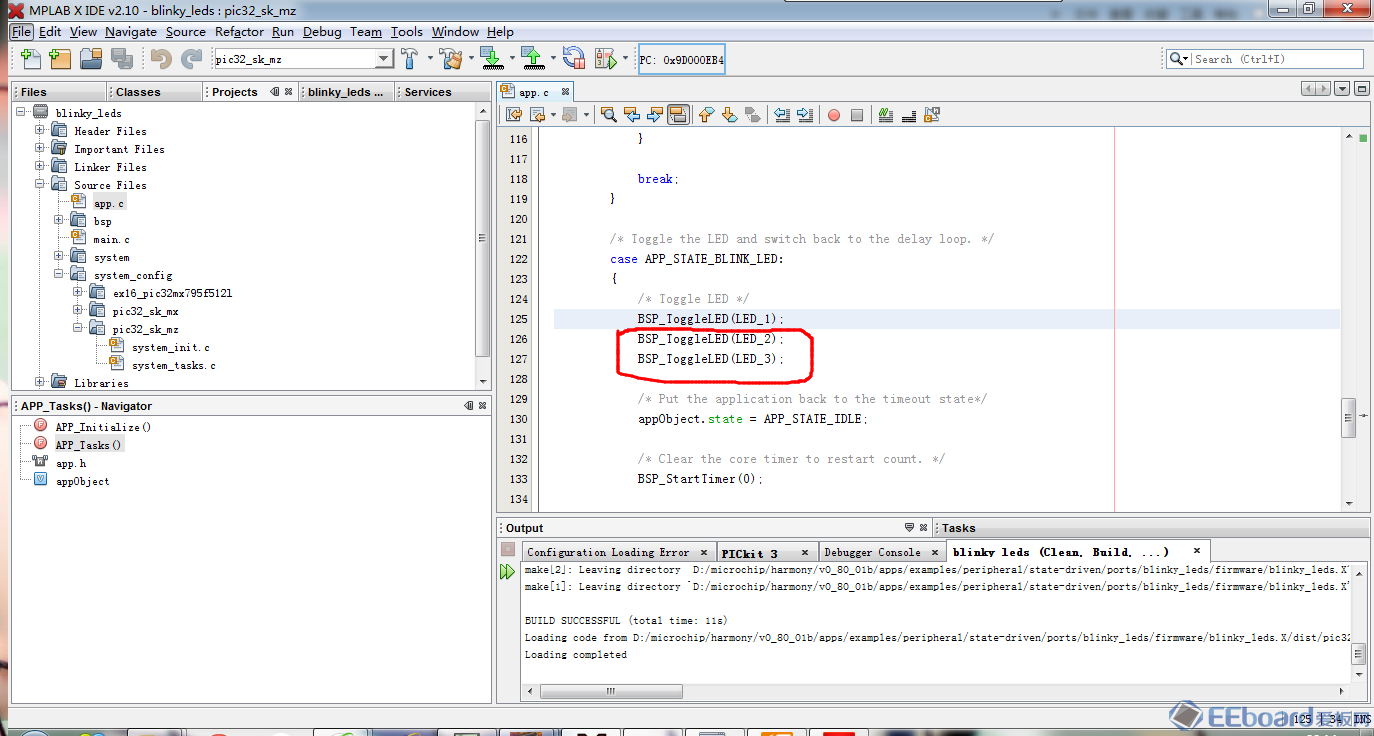Expand the Libraries node in project tree

(x=40, y=383)
